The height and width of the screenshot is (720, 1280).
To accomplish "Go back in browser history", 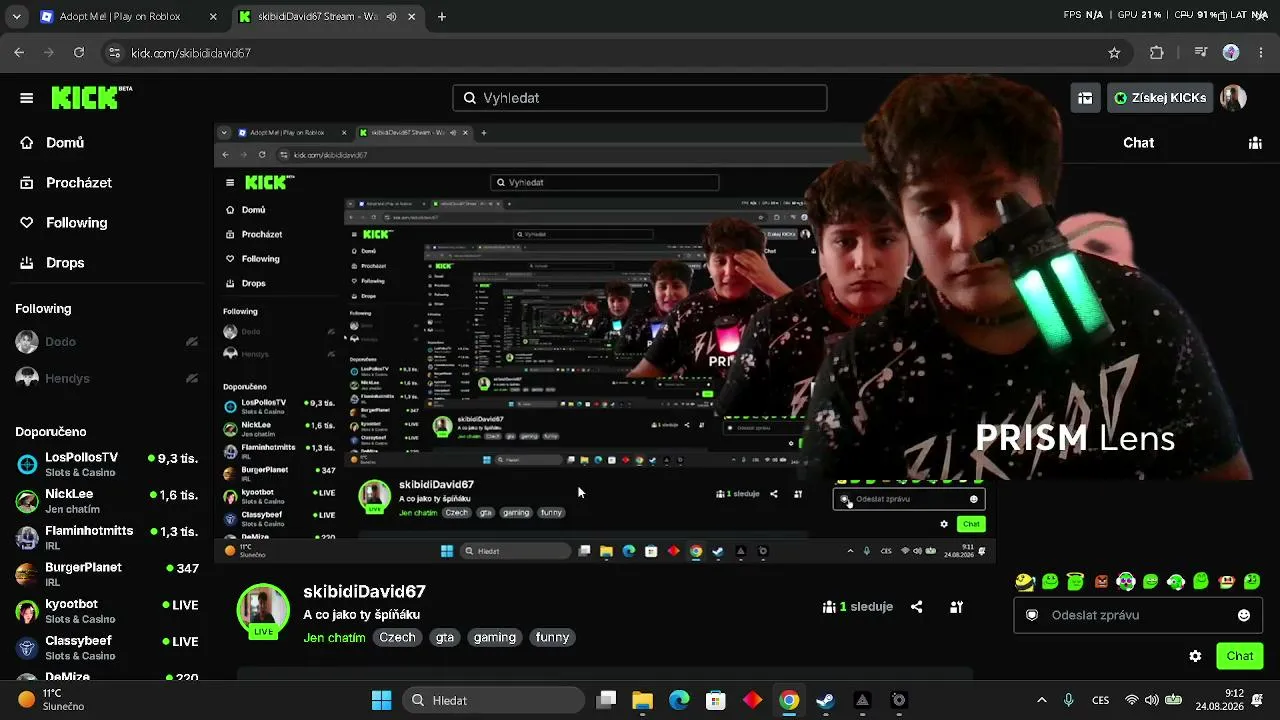I will tap(19, 53).
